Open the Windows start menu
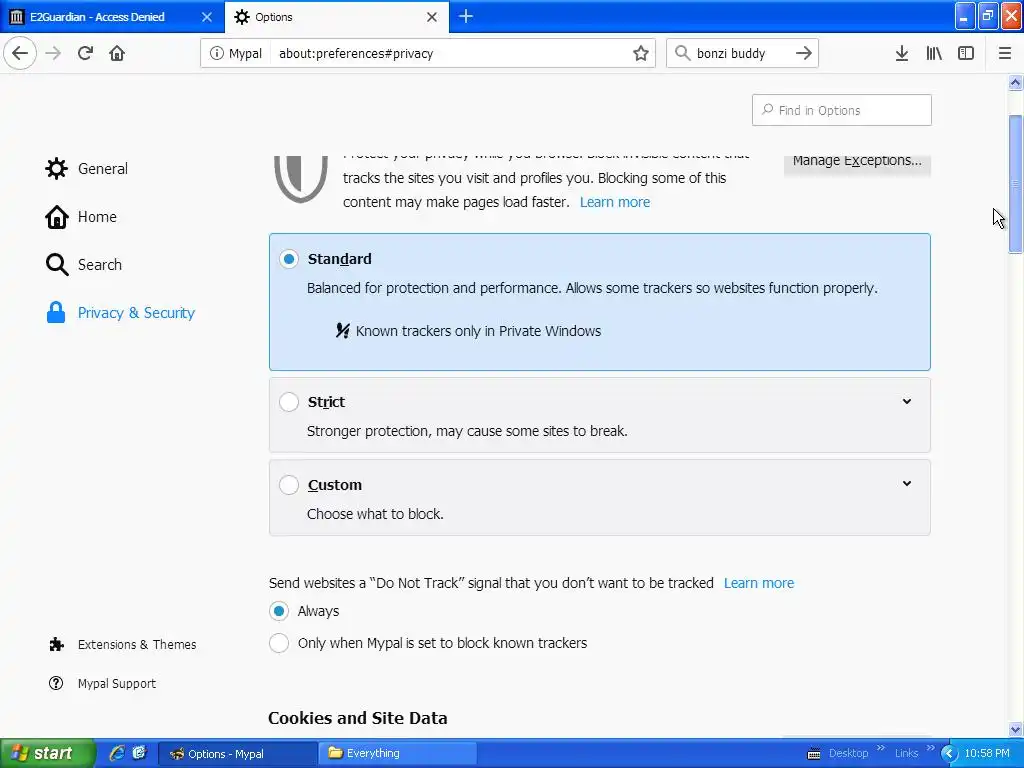 47,753
